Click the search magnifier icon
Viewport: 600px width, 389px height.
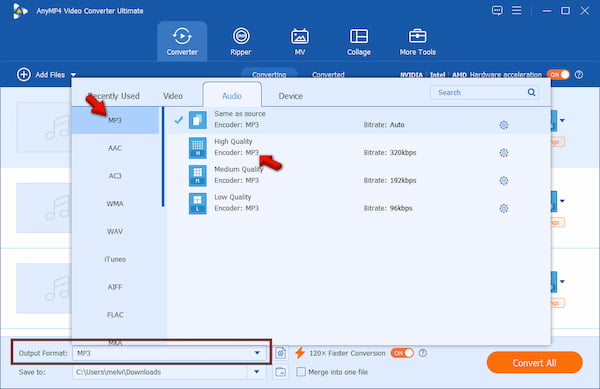[x=532, y=92]
